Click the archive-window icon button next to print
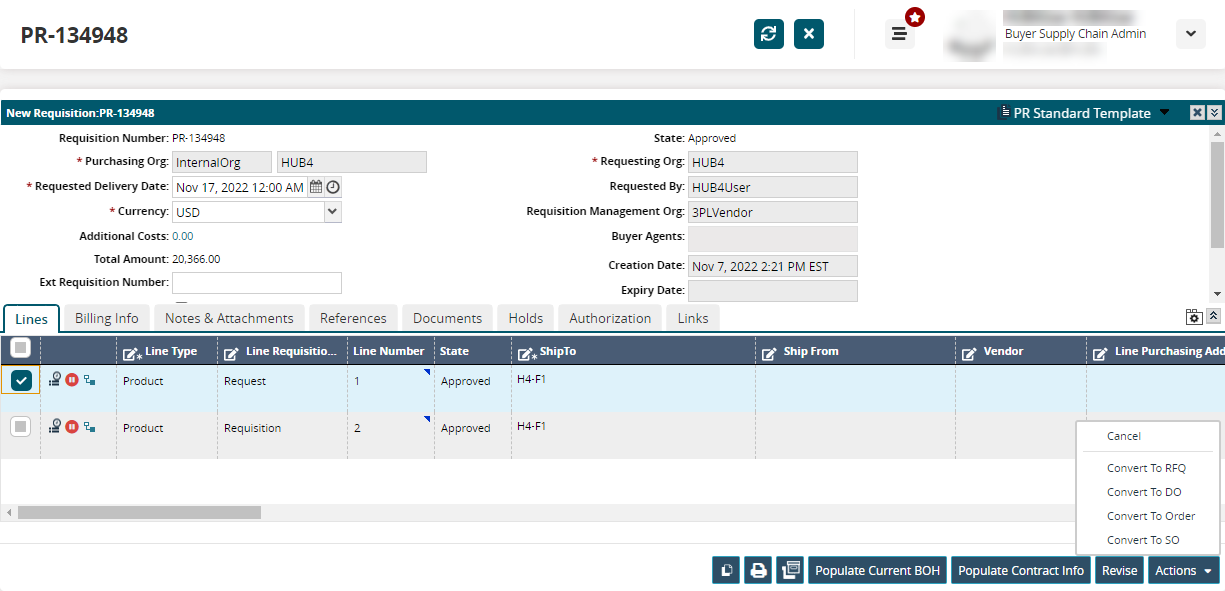This screenshot has width=1225, height=591. click(x=791, y=570)
